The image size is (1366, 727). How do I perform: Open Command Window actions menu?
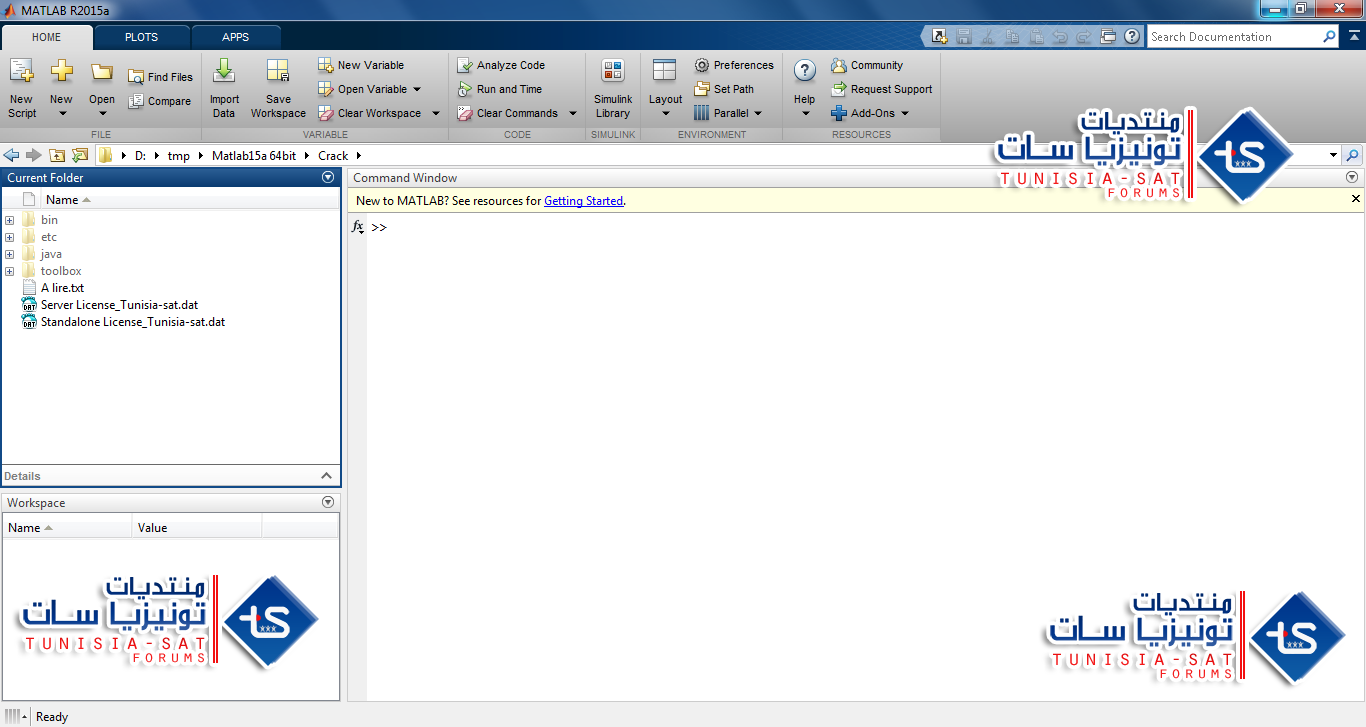[x=1352, y=177]
